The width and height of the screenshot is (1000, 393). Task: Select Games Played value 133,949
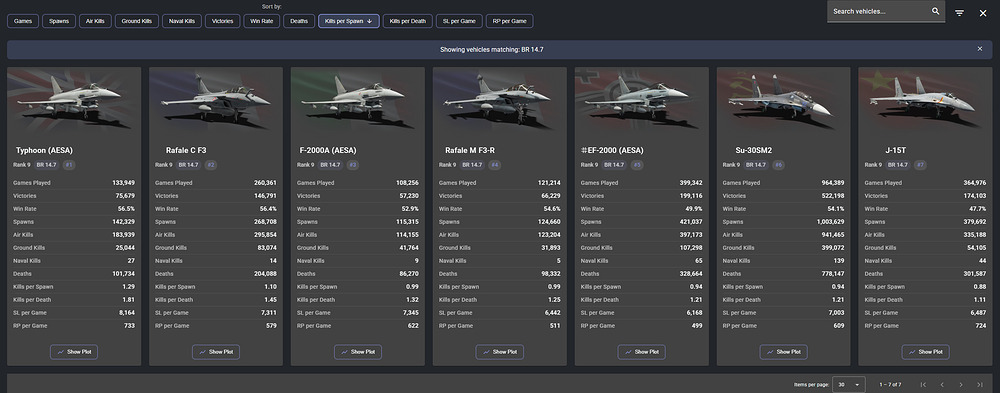click(x=123, y=183)
